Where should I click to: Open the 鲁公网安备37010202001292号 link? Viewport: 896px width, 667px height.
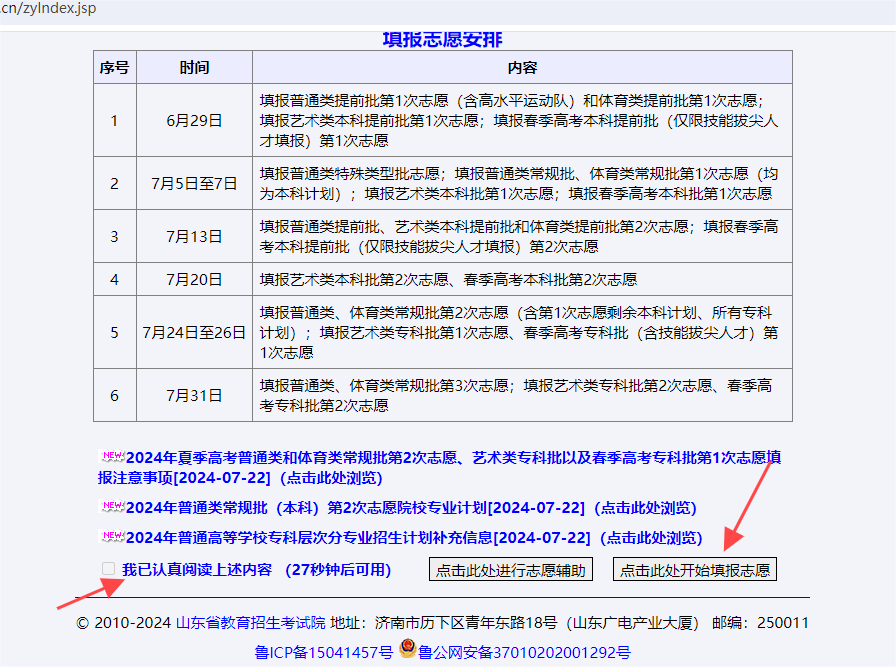click(524, 653)
